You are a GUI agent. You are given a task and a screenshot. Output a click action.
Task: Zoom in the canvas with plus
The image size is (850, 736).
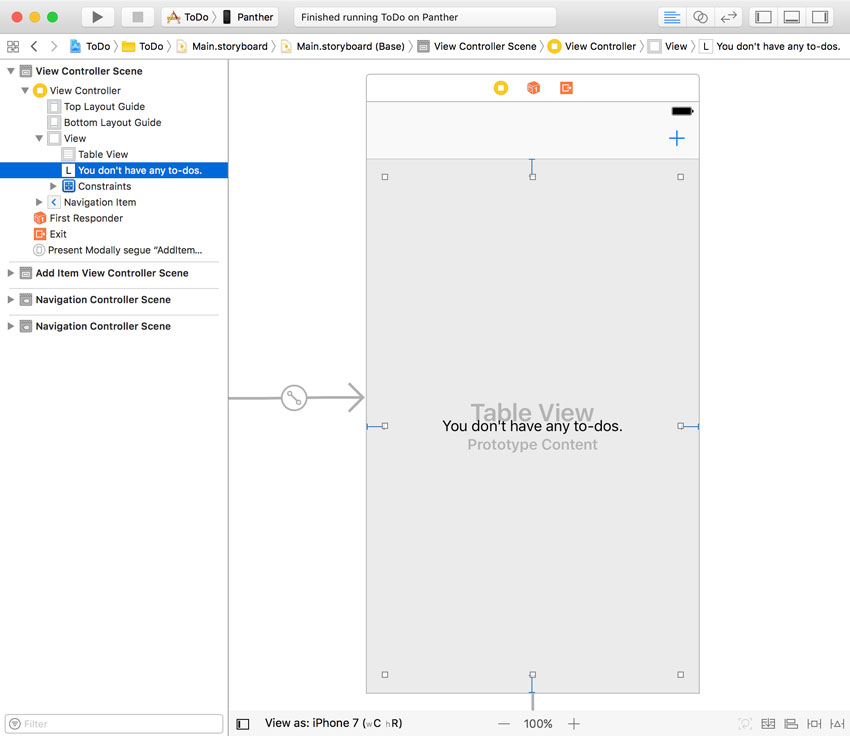click(574, 724)
